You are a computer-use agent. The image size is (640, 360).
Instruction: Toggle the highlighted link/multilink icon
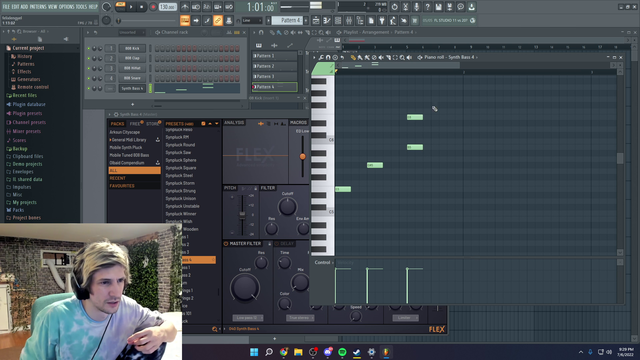(218, 20)
